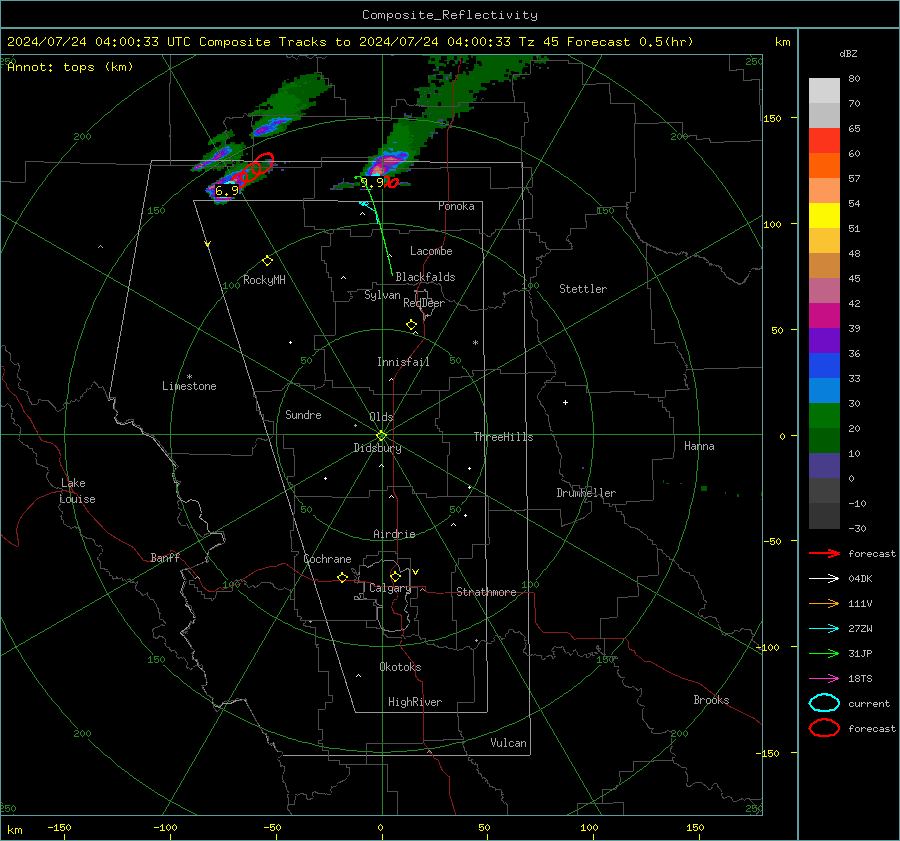Click the RockyMH label
The width and height of the screenshot is (900, 841).
(264, 280)
